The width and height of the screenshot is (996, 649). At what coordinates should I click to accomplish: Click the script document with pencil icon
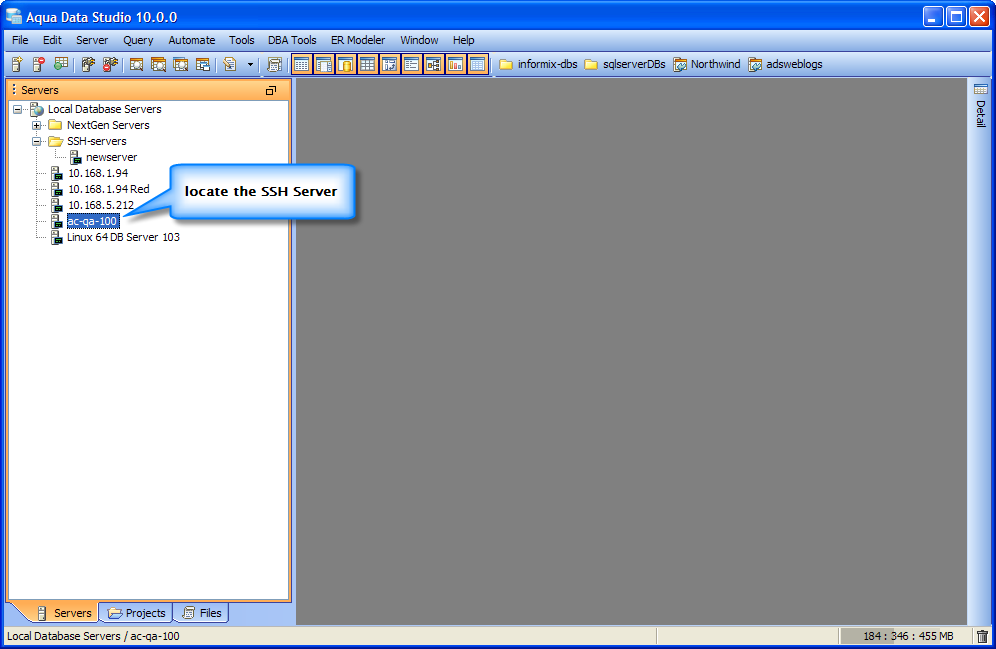click(230, 64)
